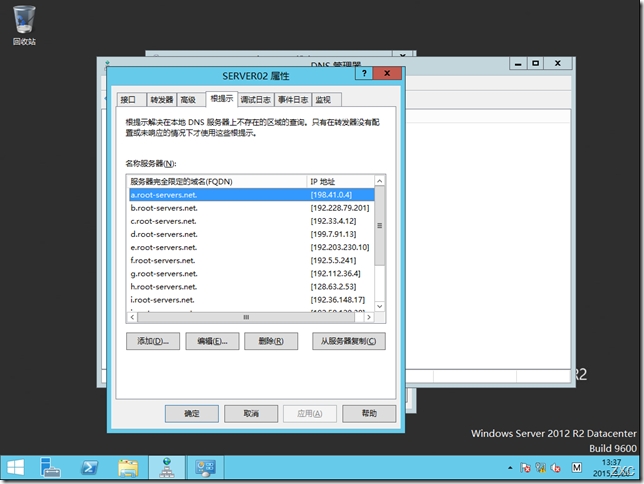The width and height of the screenshot is (644, 484).
Task: Minimize the DNS Manager window
Action: (518, 63)
